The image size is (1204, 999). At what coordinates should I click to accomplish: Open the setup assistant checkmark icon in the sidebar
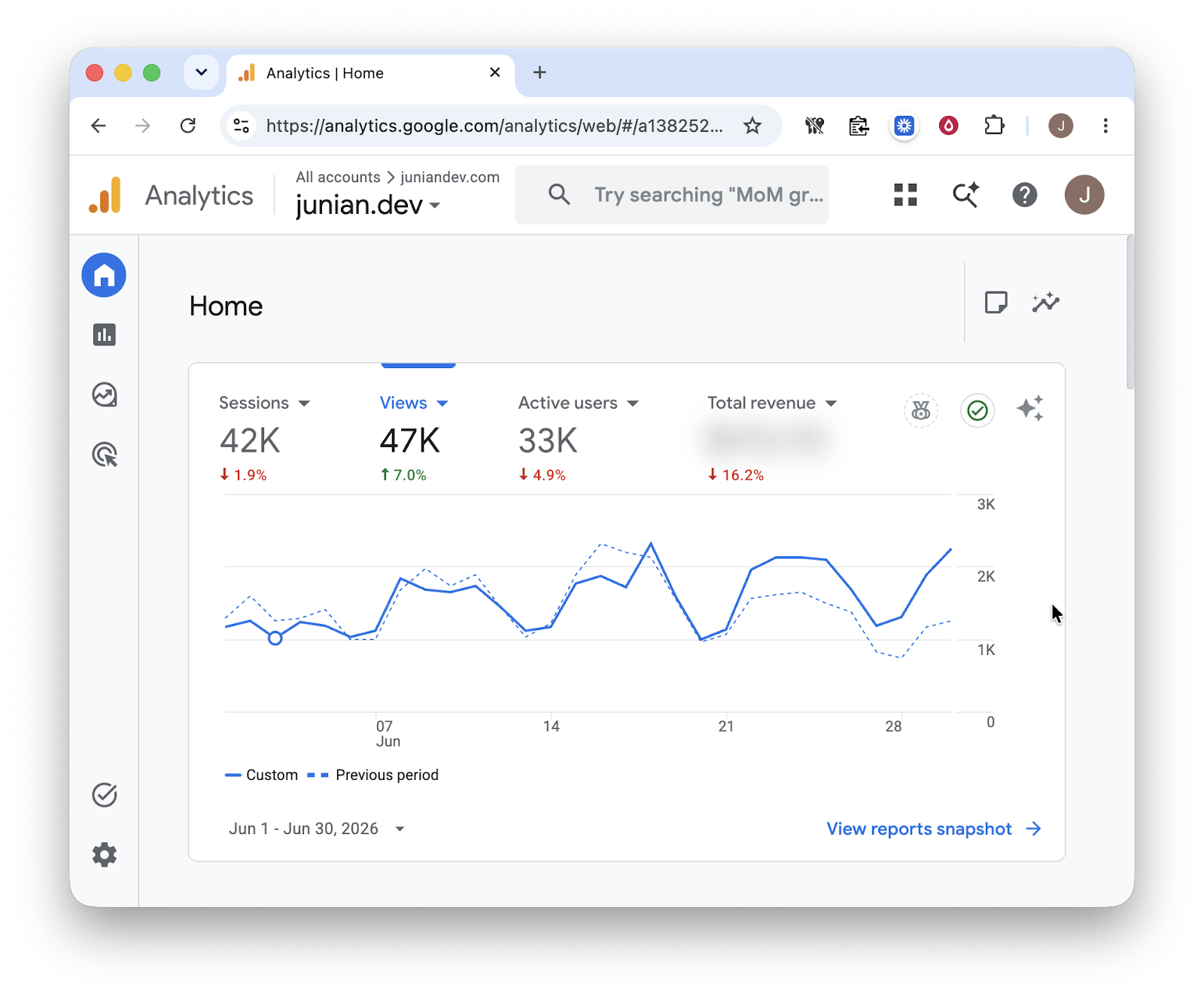tap(105, 794)
